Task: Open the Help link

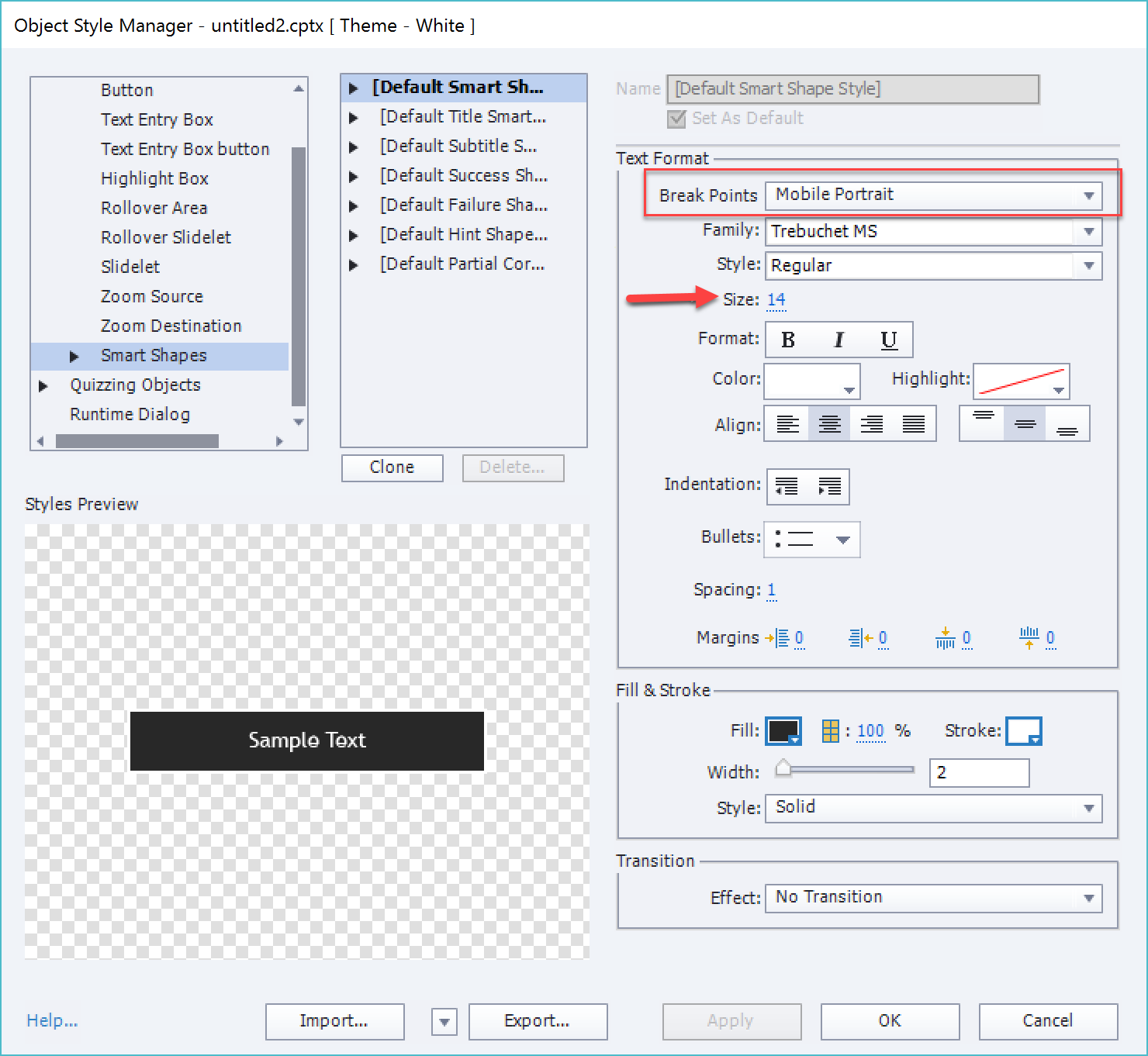Action: tap(50, 1020)
